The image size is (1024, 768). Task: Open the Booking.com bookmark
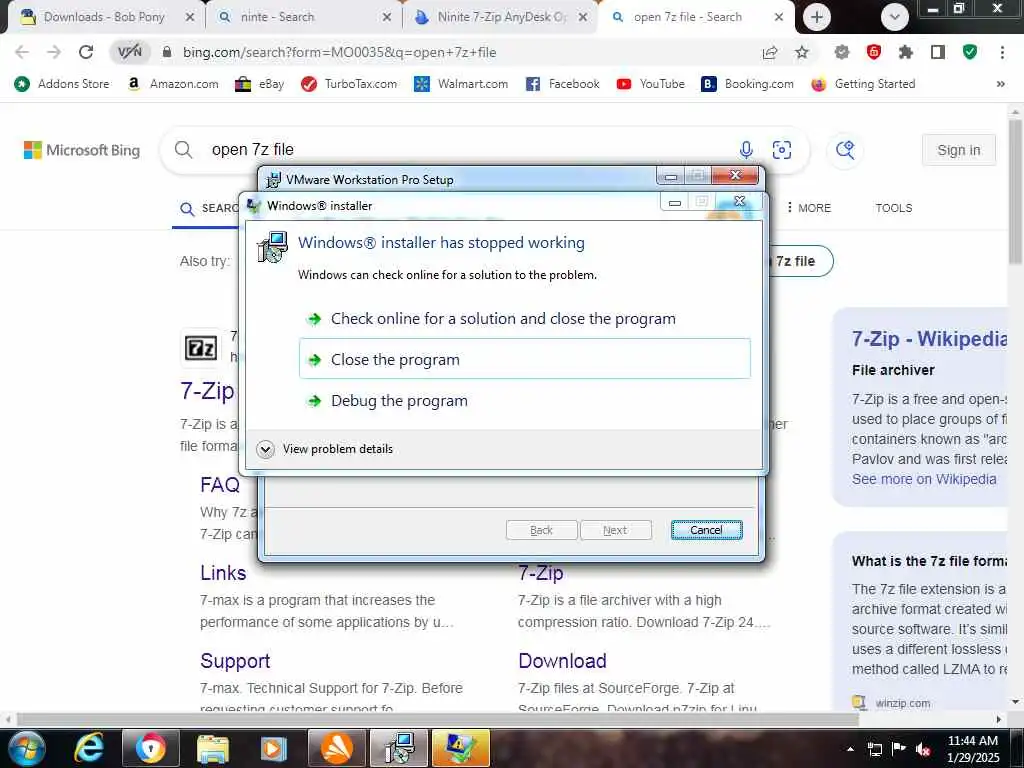coord(747,84)
